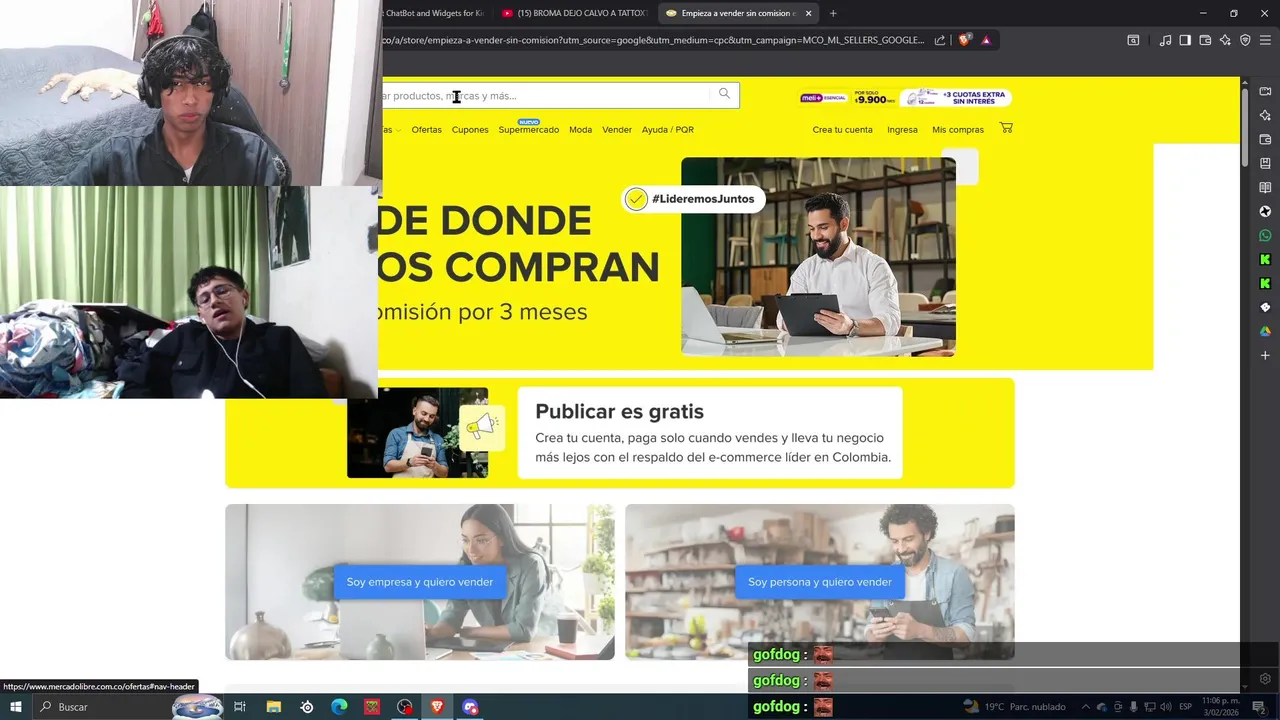Open the notification center icon

(1262, 707)
